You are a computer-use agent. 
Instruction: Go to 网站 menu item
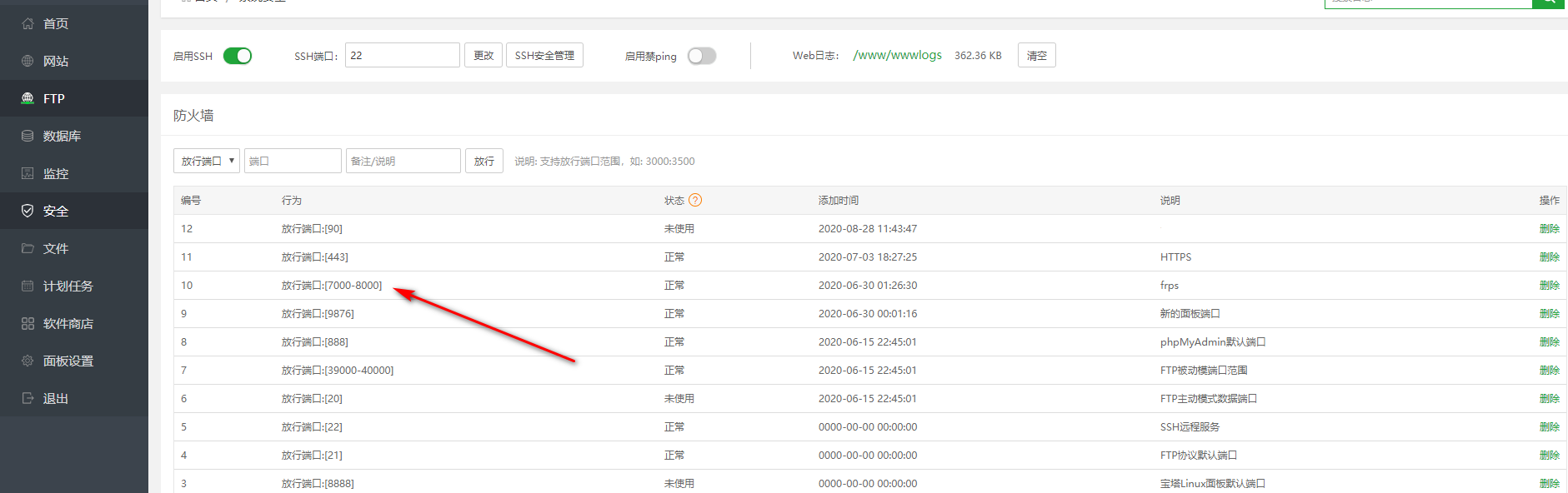56,61
